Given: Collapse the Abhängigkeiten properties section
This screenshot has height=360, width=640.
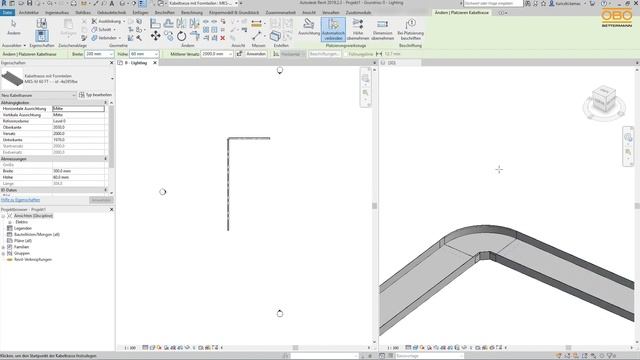Looking at the screenshot, I should pyautogui.click(x=106, y=102).
